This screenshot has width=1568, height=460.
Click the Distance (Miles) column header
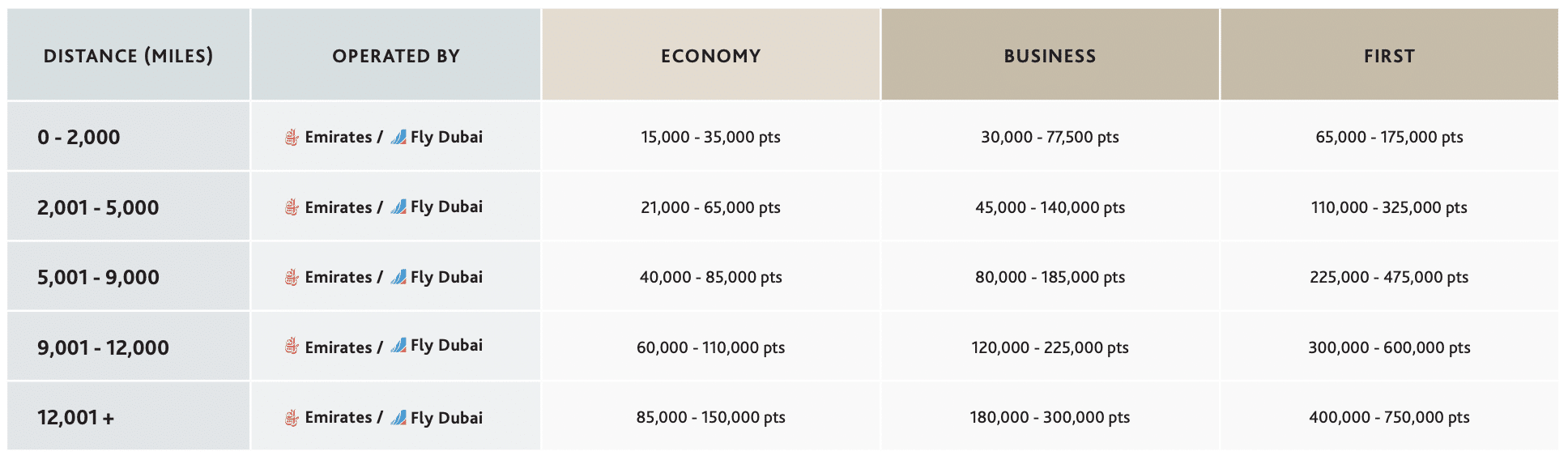tap(128, 56)
